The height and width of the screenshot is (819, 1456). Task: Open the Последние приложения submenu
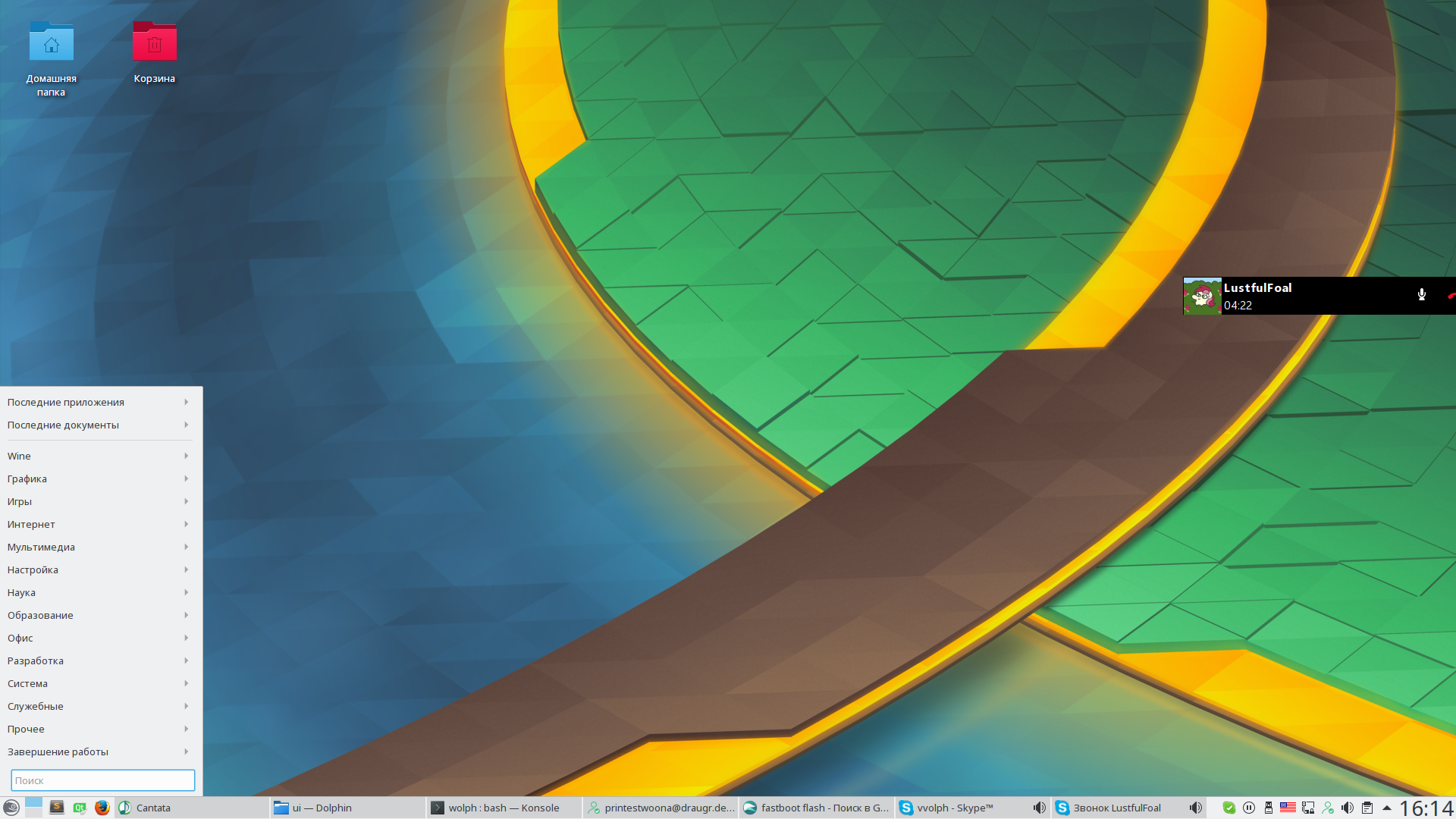pos(99,402)
